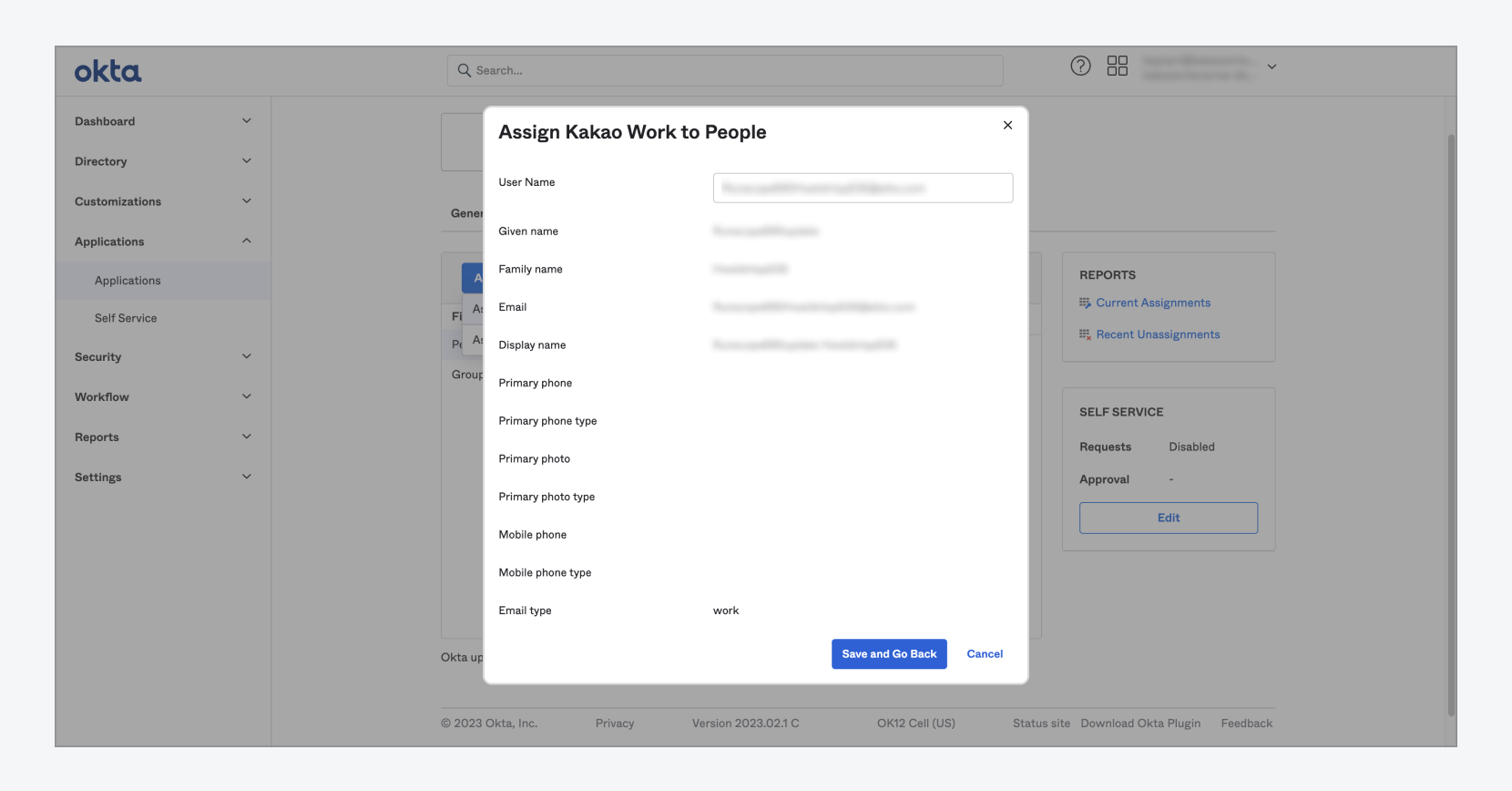Expand the Security menu chevron
Viewport: 1512px width, 791px height.
point(246,357)
